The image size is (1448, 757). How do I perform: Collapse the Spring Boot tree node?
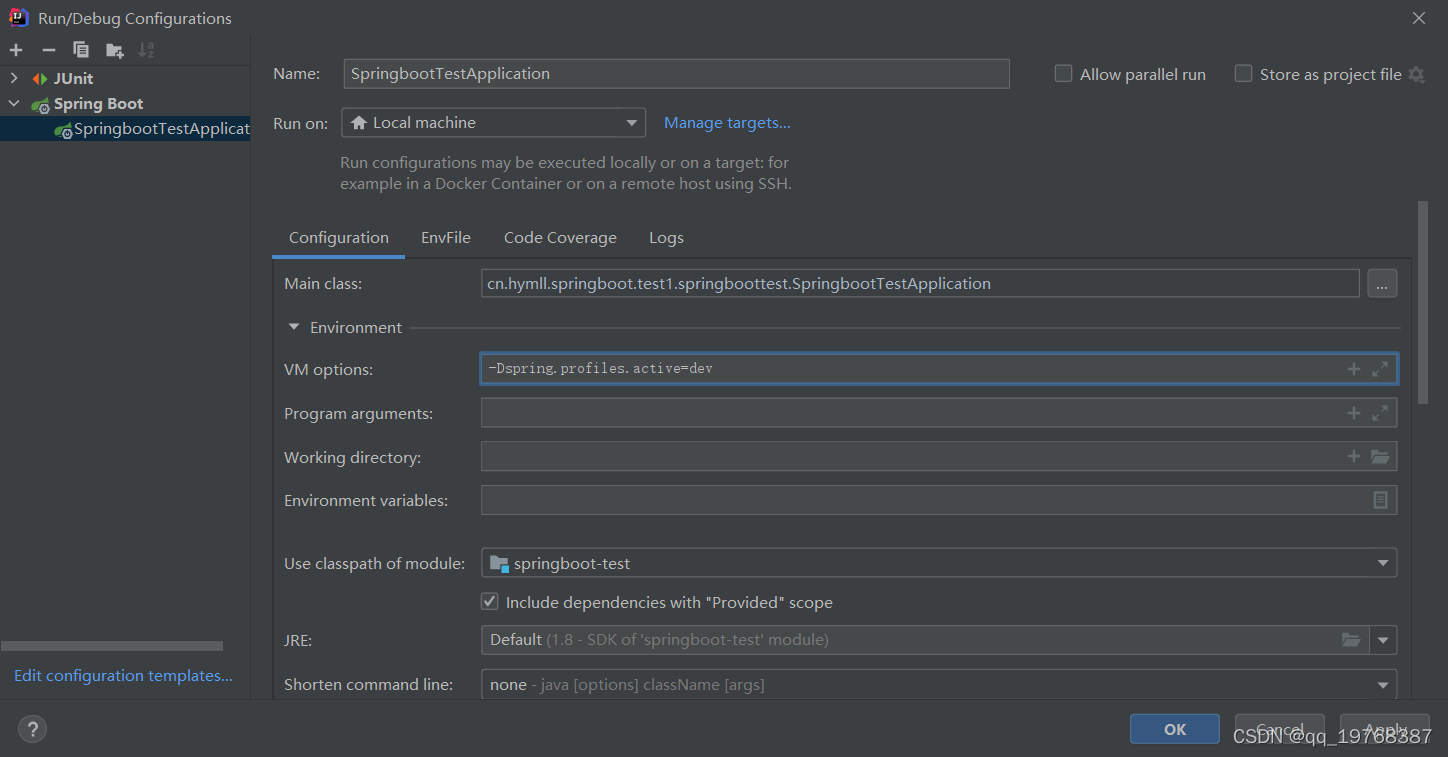coord(14,104)
